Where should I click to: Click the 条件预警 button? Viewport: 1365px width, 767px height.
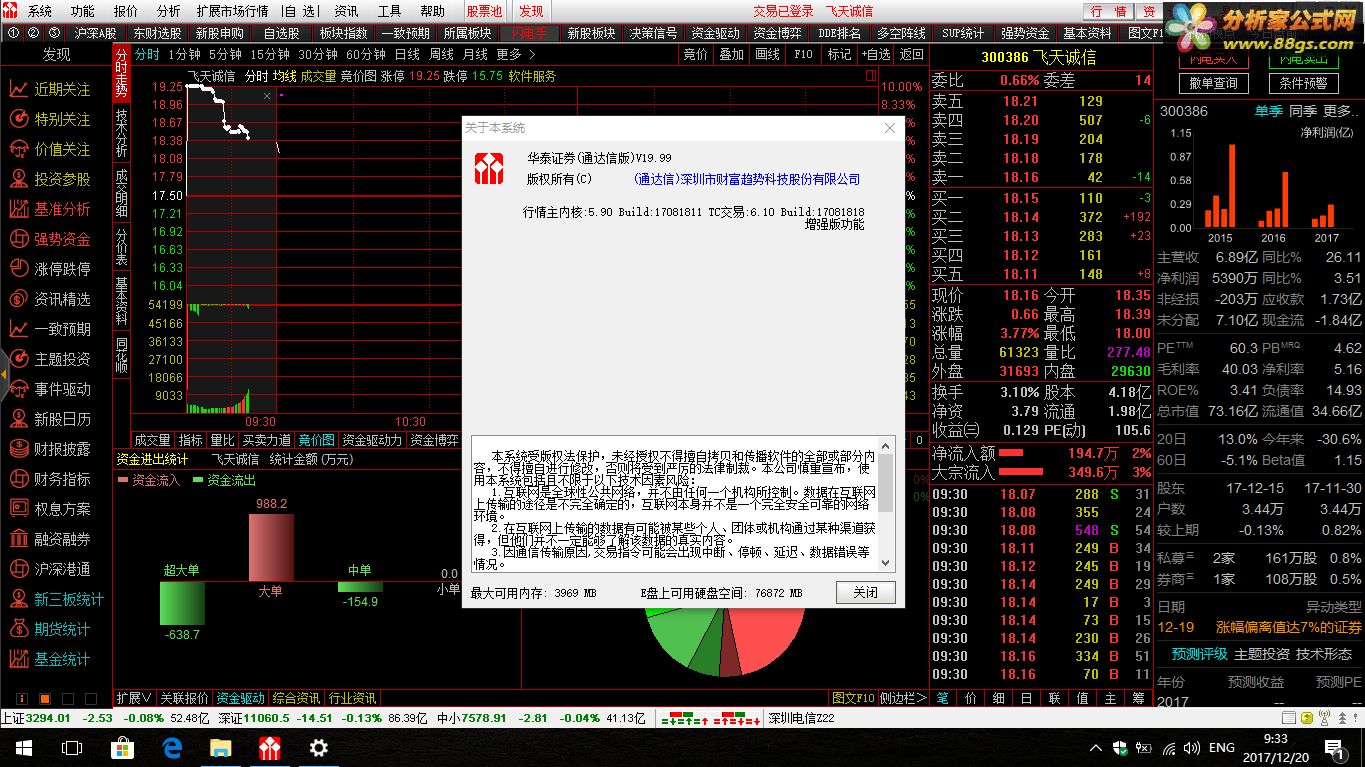(x=1302, y=83)
